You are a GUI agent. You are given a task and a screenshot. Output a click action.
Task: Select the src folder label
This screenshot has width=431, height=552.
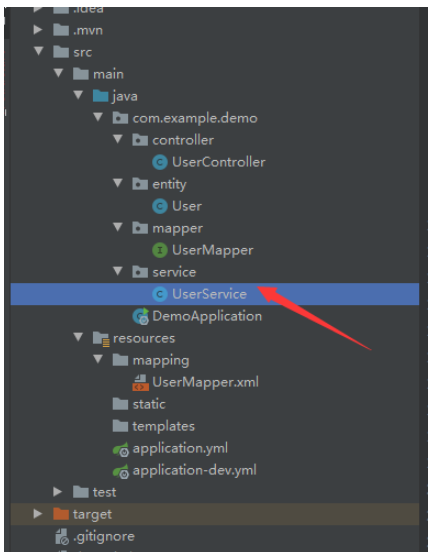click(x=82, y=52)
